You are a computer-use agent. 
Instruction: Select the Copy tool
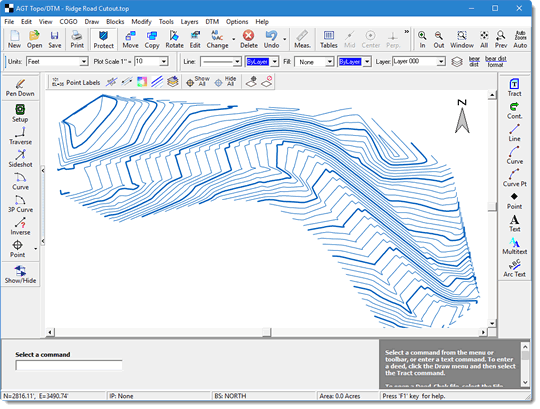pyautogui.click(x=152, y=39)
